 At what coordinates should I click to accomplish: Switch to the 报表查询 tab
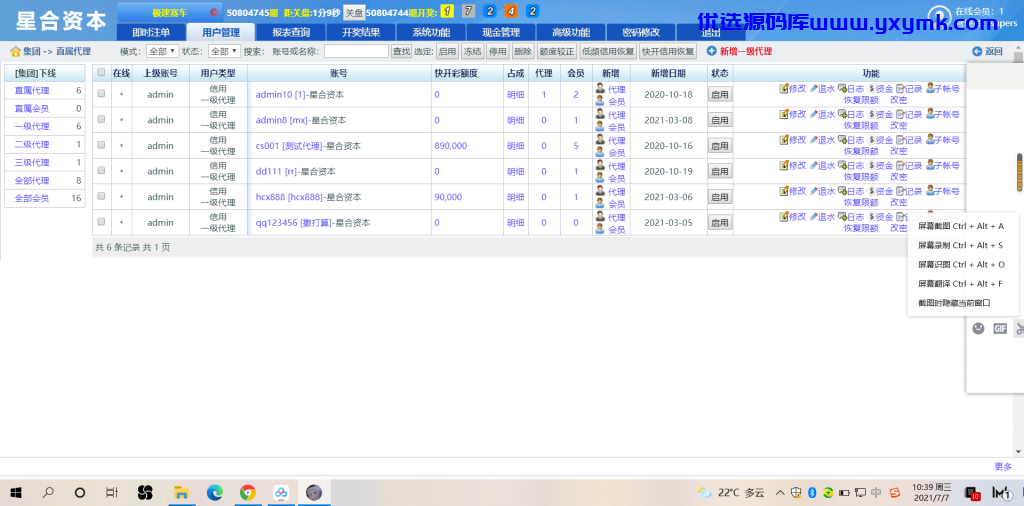tap(291, 33)
